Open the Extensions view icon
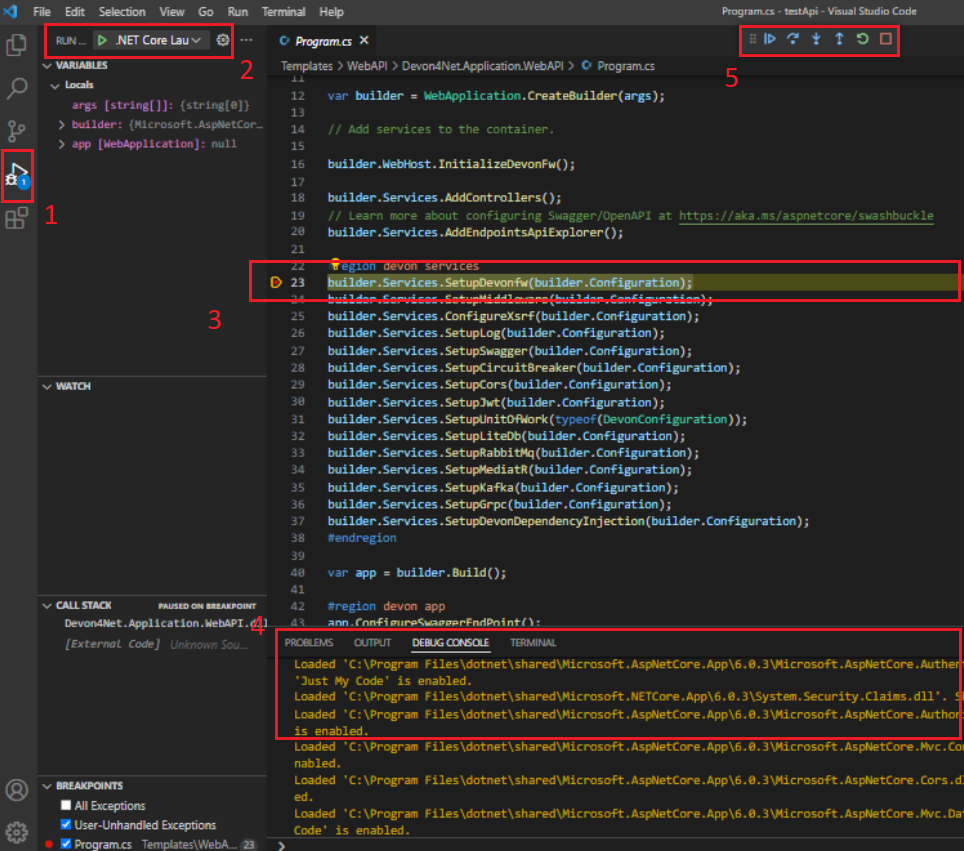Viewport: 964px width, 851px height. [x=17, y=219]
